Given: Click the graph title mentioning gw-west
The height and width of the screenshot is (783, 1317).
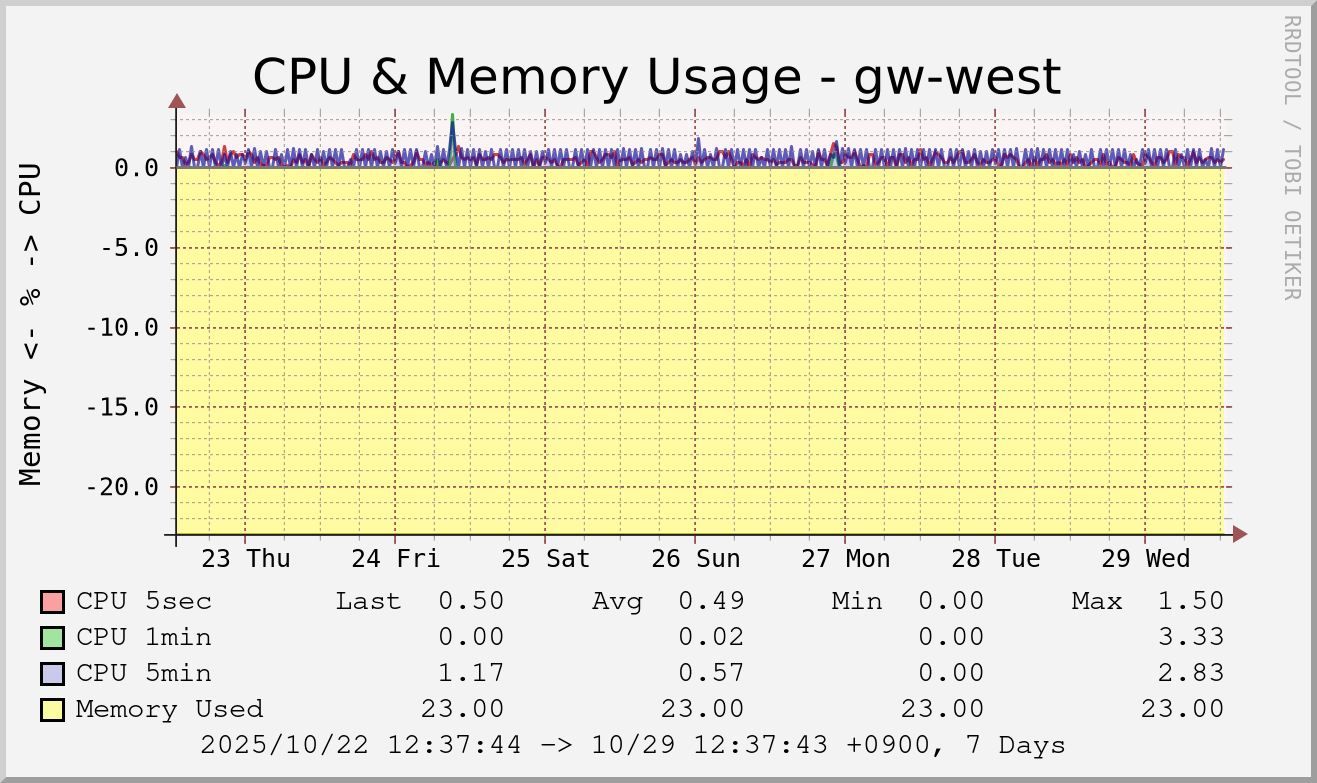Looking at the screenshot, I should coord(656,77).
